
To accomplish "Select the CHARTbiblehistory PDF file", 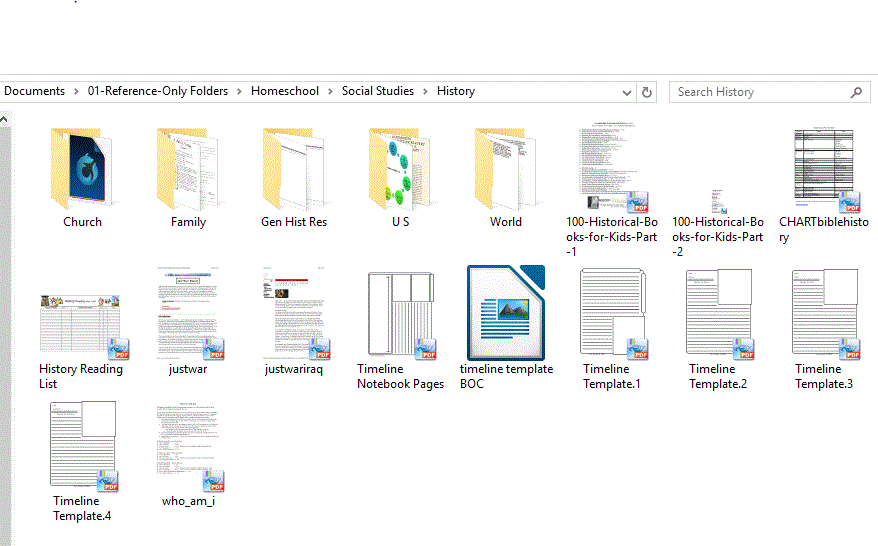I will coord(823,170).
